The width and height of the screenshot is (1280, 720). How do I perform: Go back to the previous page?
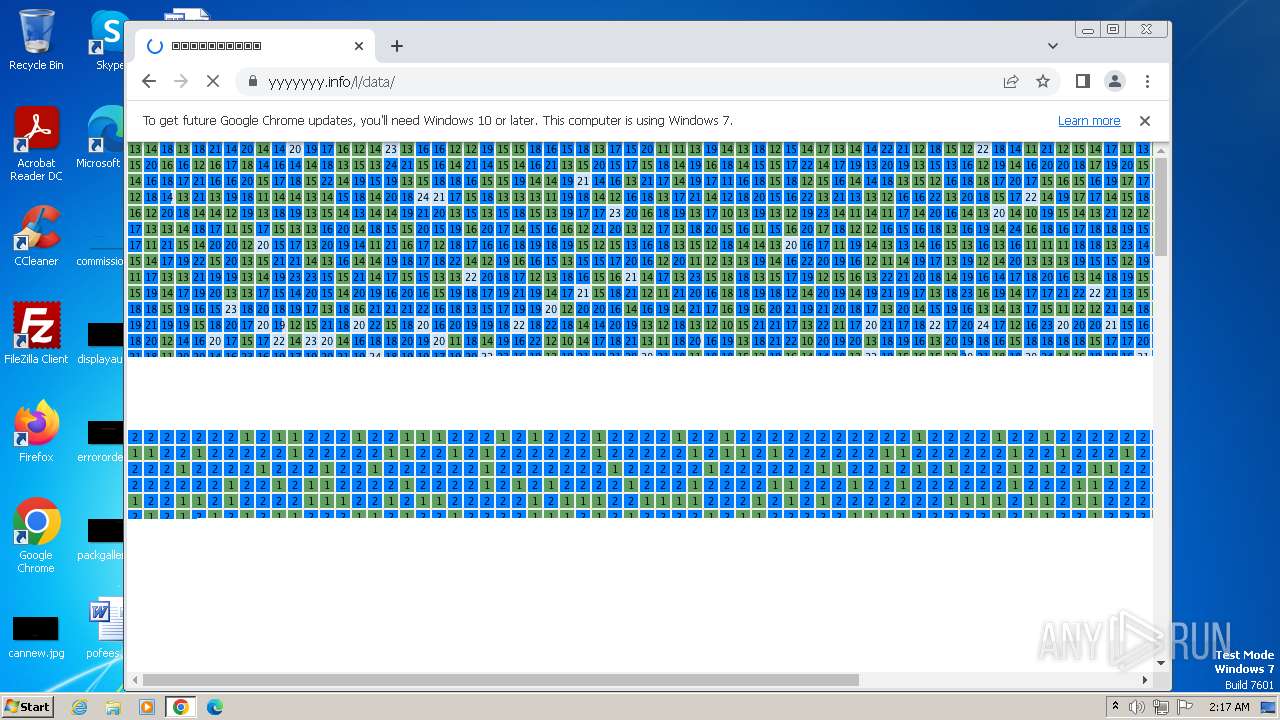tap(149, 81)
